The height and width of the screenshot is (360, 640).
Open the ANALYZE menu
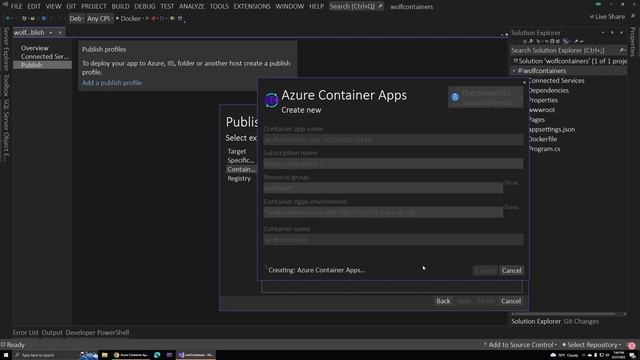(191, 7)
